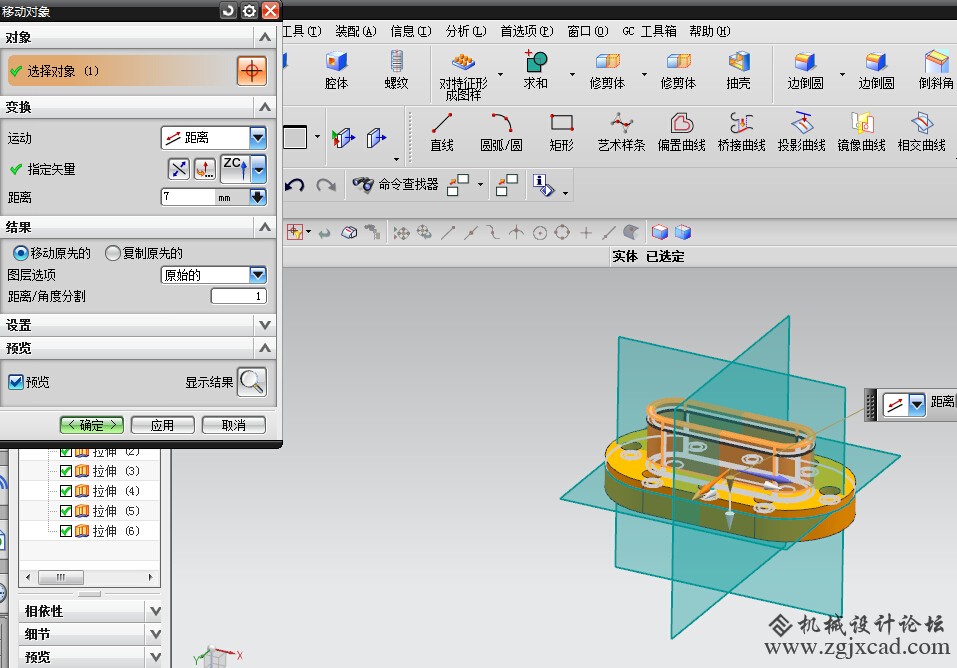
Task: Click the crosshair select-object icon in dialog
Action: coord(251,71)
